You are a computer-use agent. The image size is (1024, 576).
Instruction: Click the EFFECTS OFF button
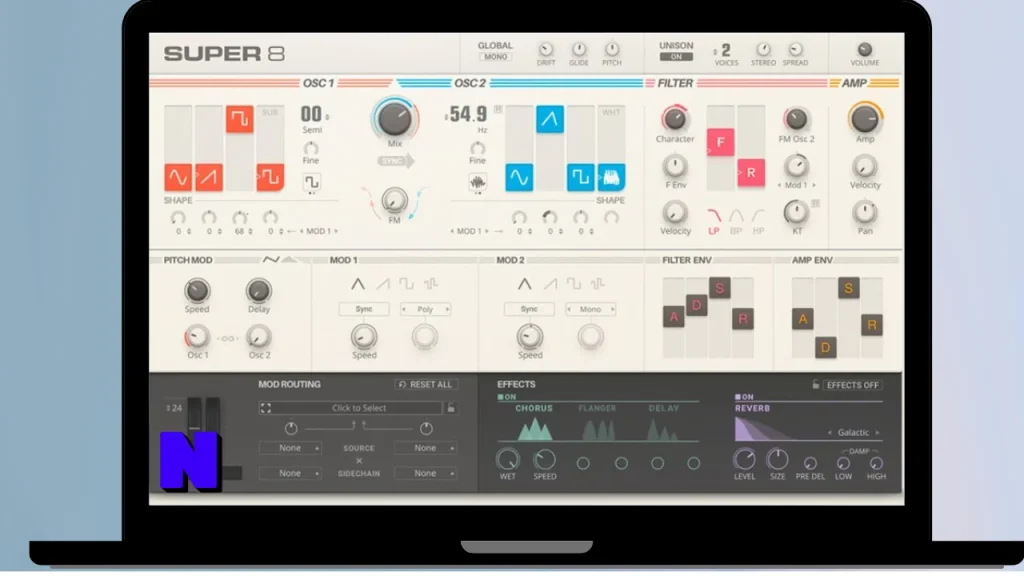(852, 385)
